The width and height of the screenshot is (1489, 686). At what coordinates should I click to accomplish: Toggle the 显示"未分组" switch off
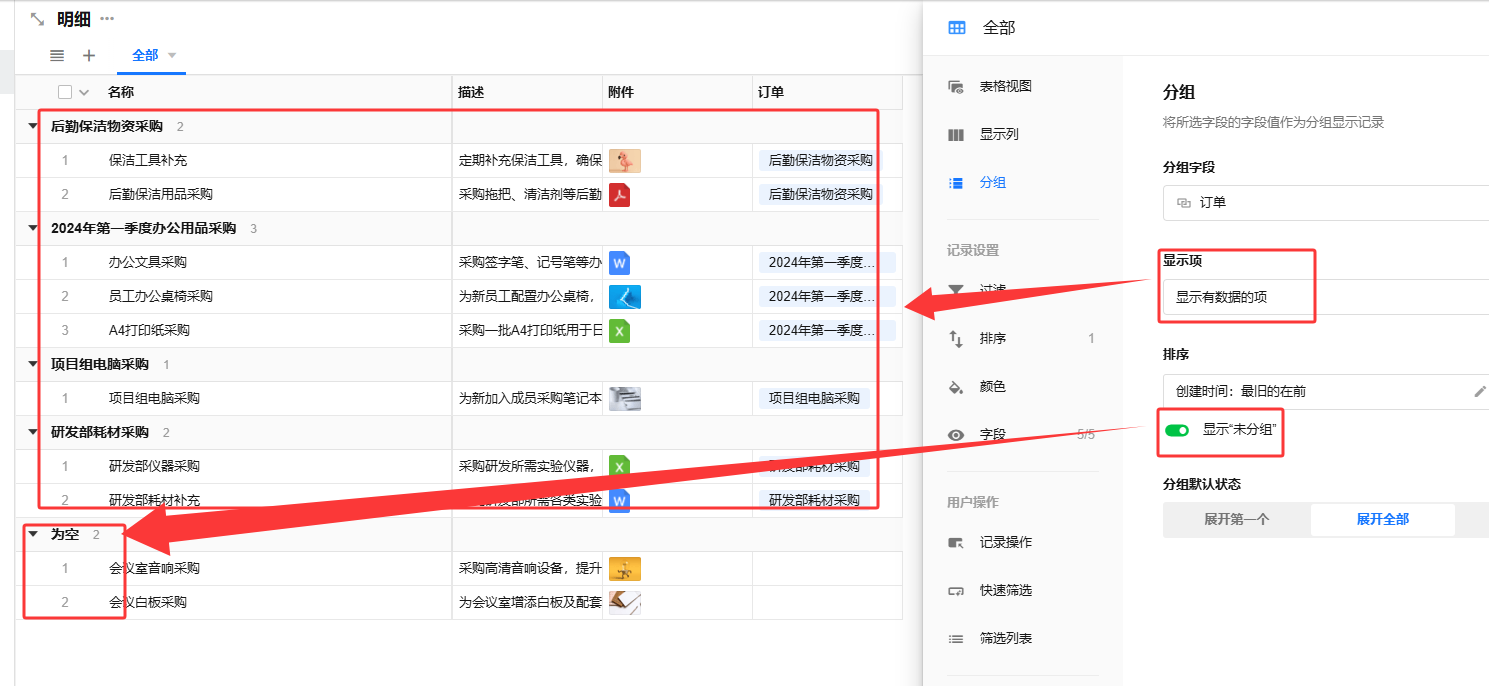pyautogui.click(x=1177, y=430)
